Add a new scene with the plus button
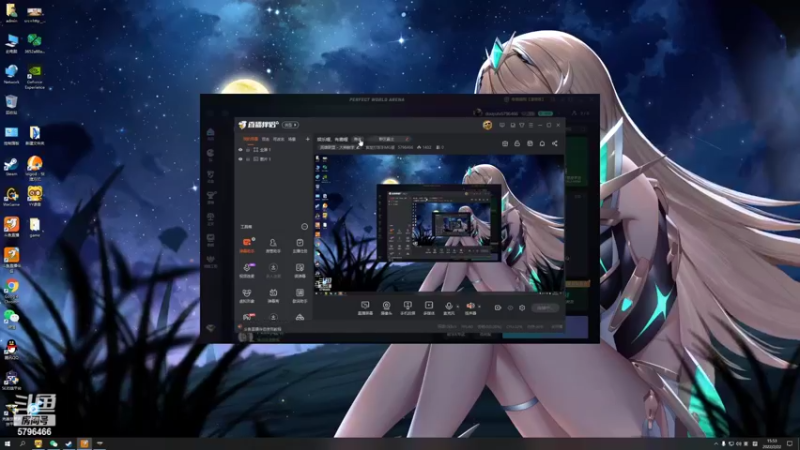 (x=308, y=139)
